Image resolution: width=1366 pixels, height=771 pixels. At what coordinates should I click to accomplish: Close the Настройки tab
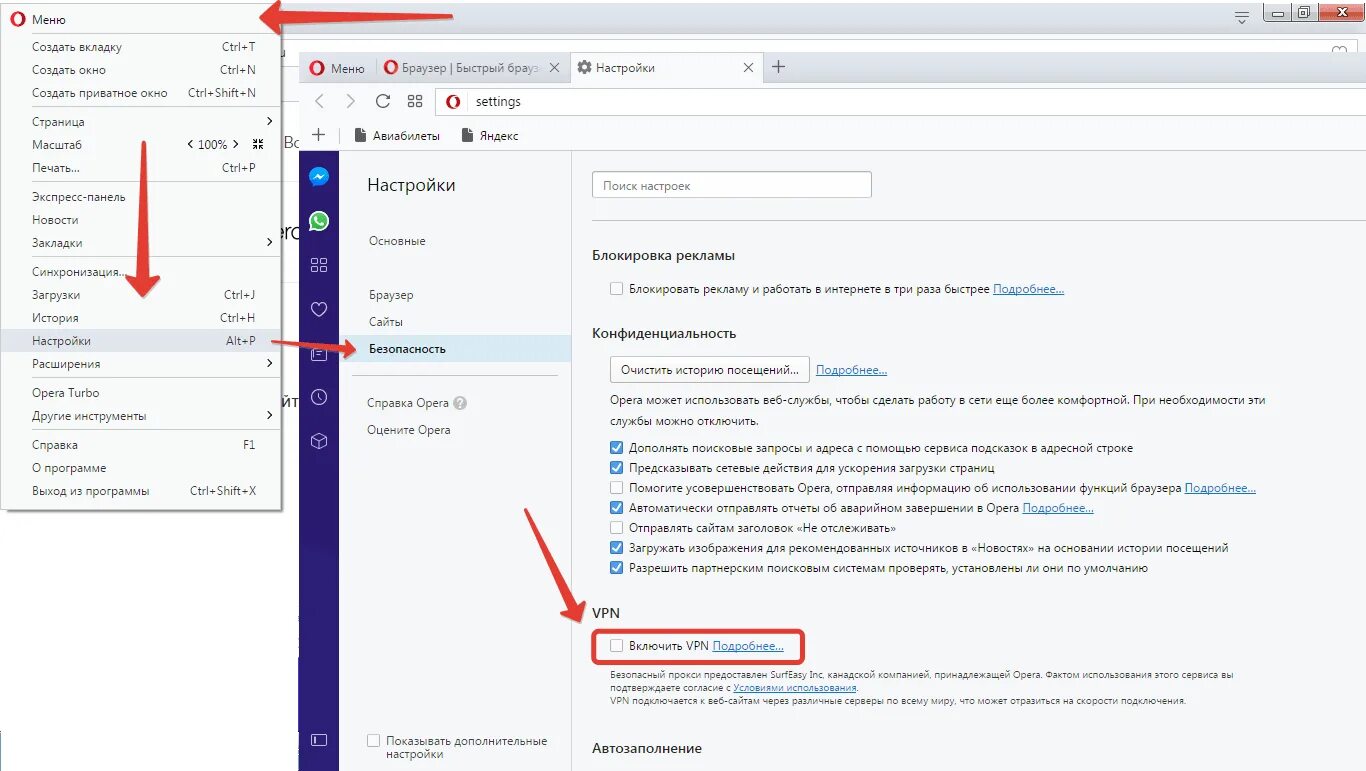pyautogui.click(x=749, y=68)
